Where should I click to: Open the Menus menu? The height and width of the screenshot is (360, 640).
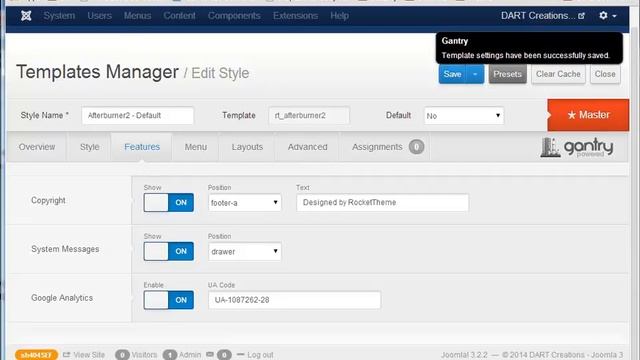(x=137, y=16)
